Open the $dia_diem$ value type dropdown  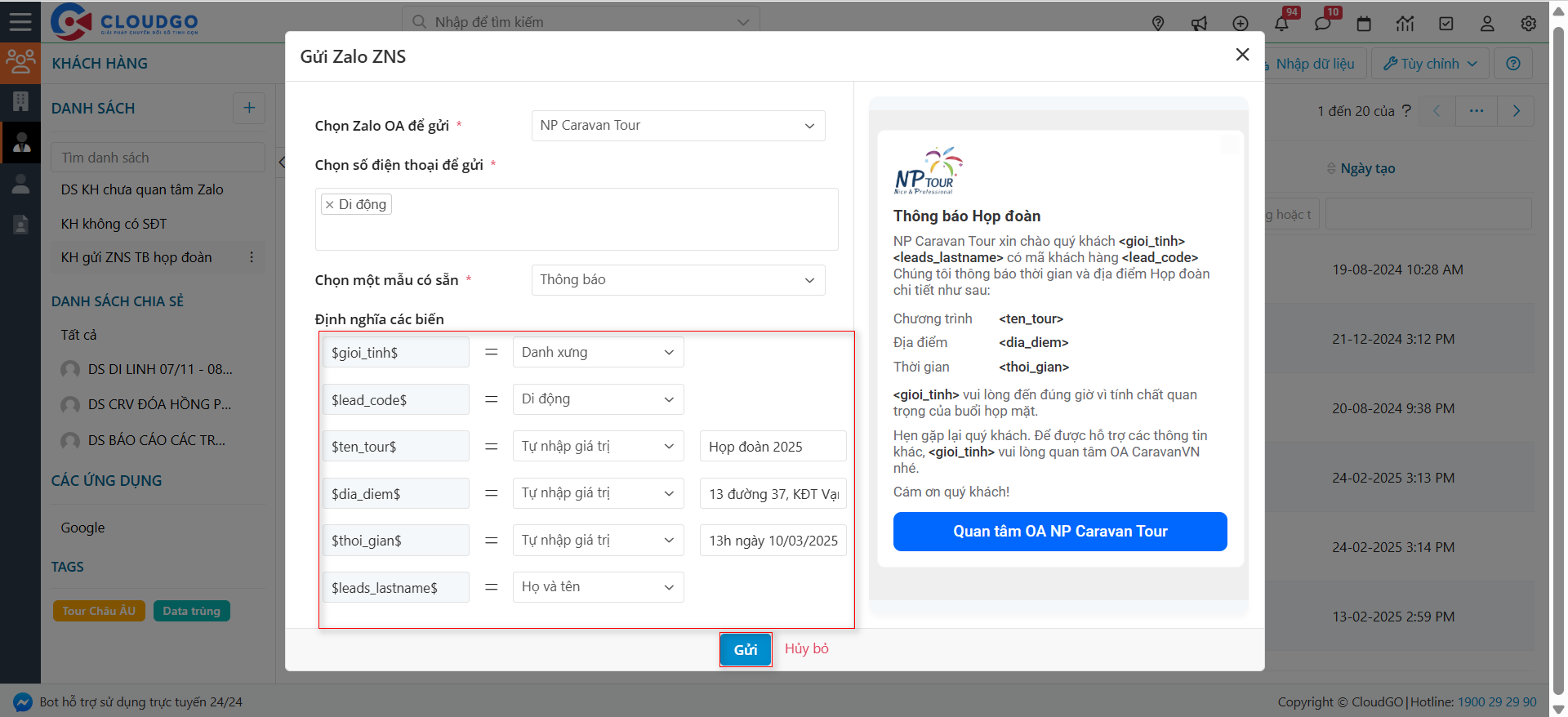598,493
